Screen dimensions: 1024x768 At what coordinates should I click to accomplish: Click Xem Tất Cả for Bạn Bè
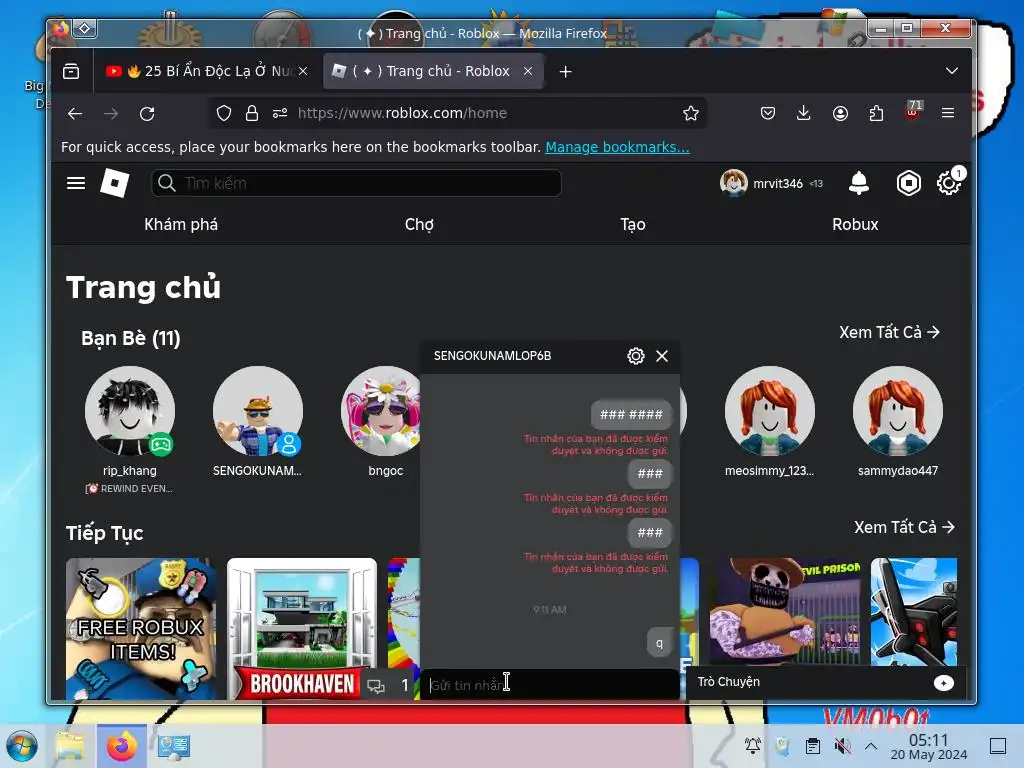point(889,332)
